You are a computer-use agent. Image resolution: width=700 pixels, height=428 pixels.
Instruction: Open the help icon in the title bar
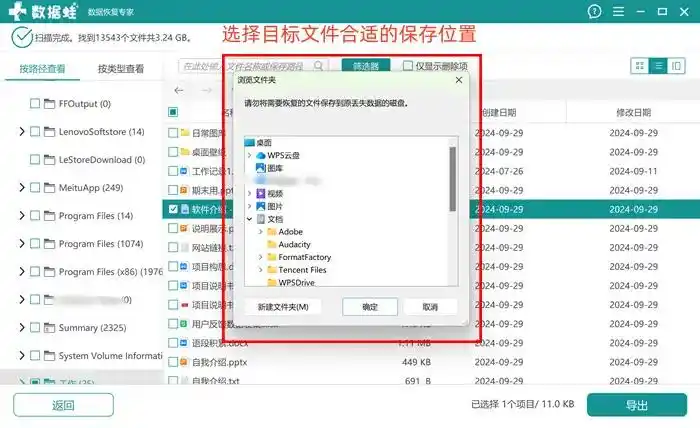coord(595,12)
